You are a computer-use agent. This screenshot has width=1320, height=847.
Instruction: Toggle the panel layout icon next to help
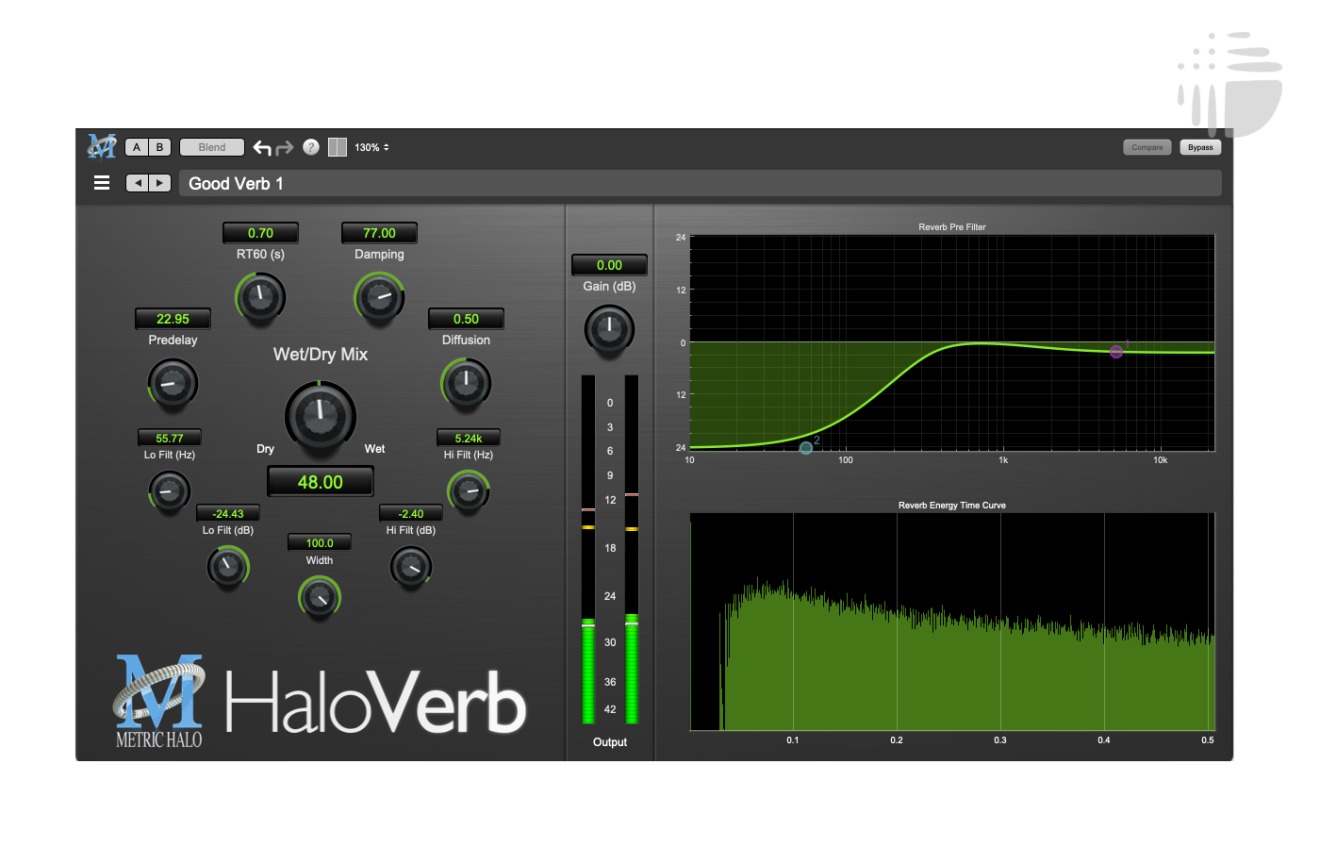click(x=338, y=147)
